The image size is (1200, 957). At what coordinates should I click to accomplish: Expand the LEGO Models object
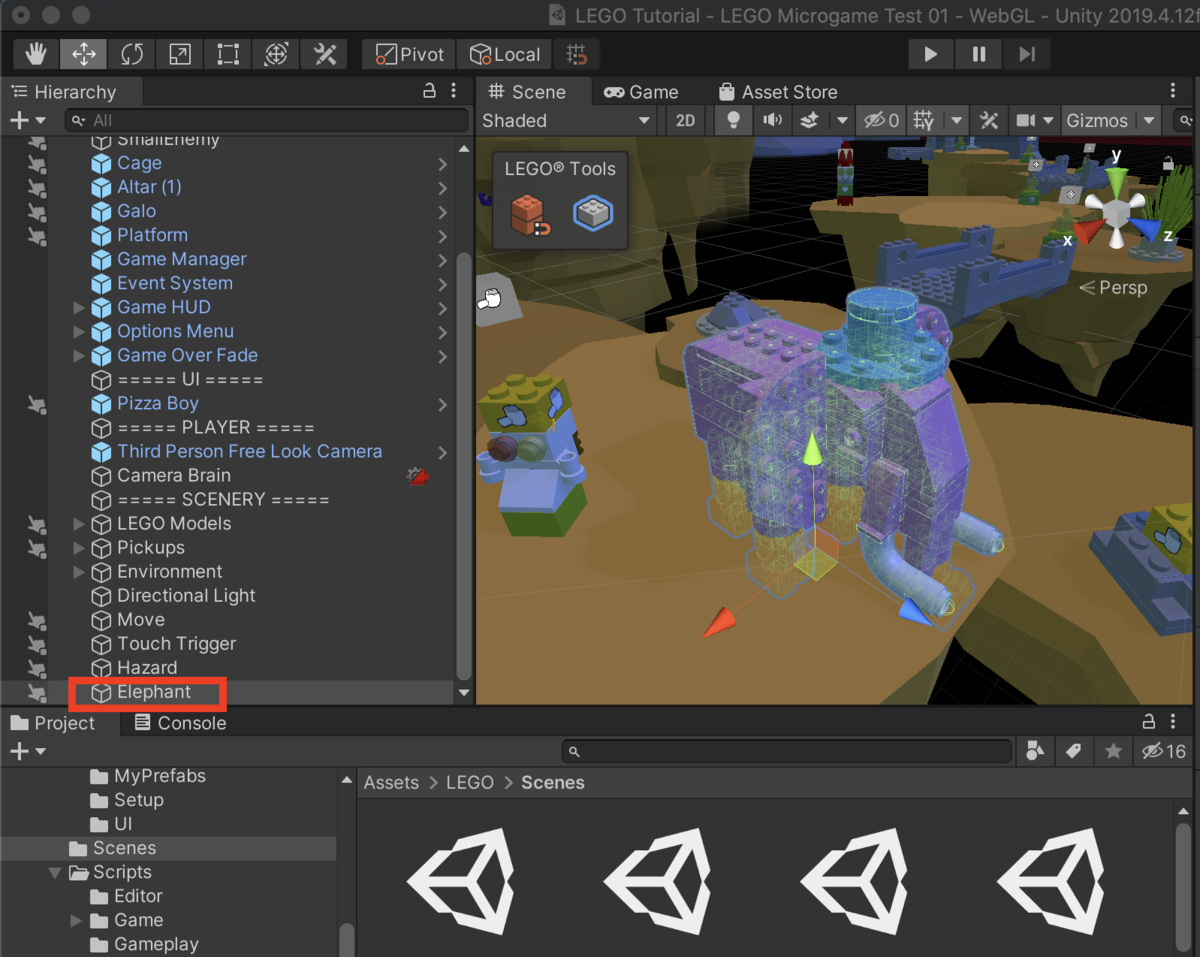[79, 523]
